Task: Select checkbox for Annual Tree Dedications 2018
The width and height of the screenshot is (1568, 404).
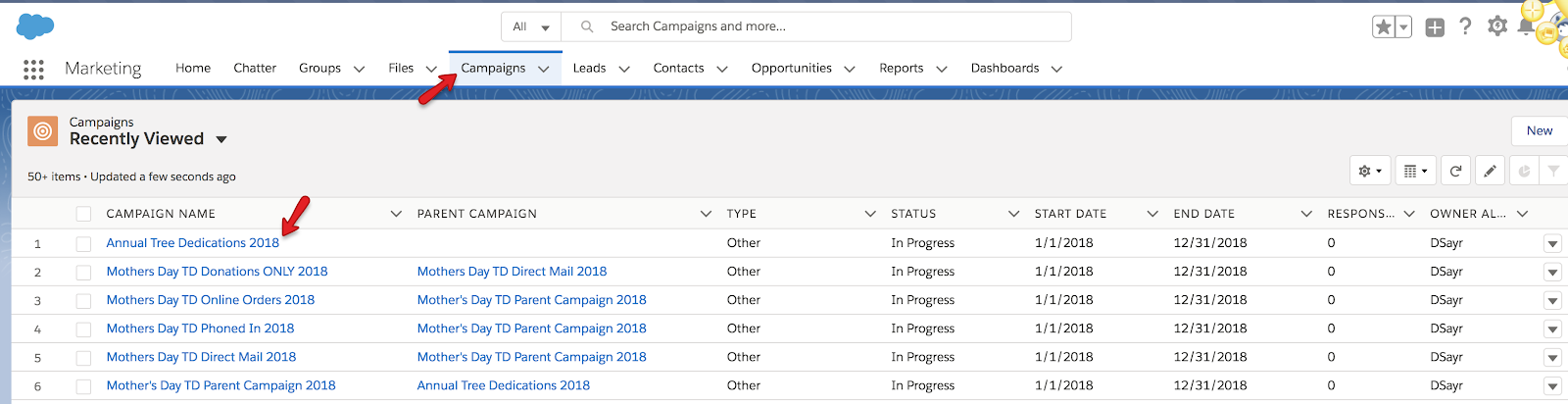Action: click(83, 243)
